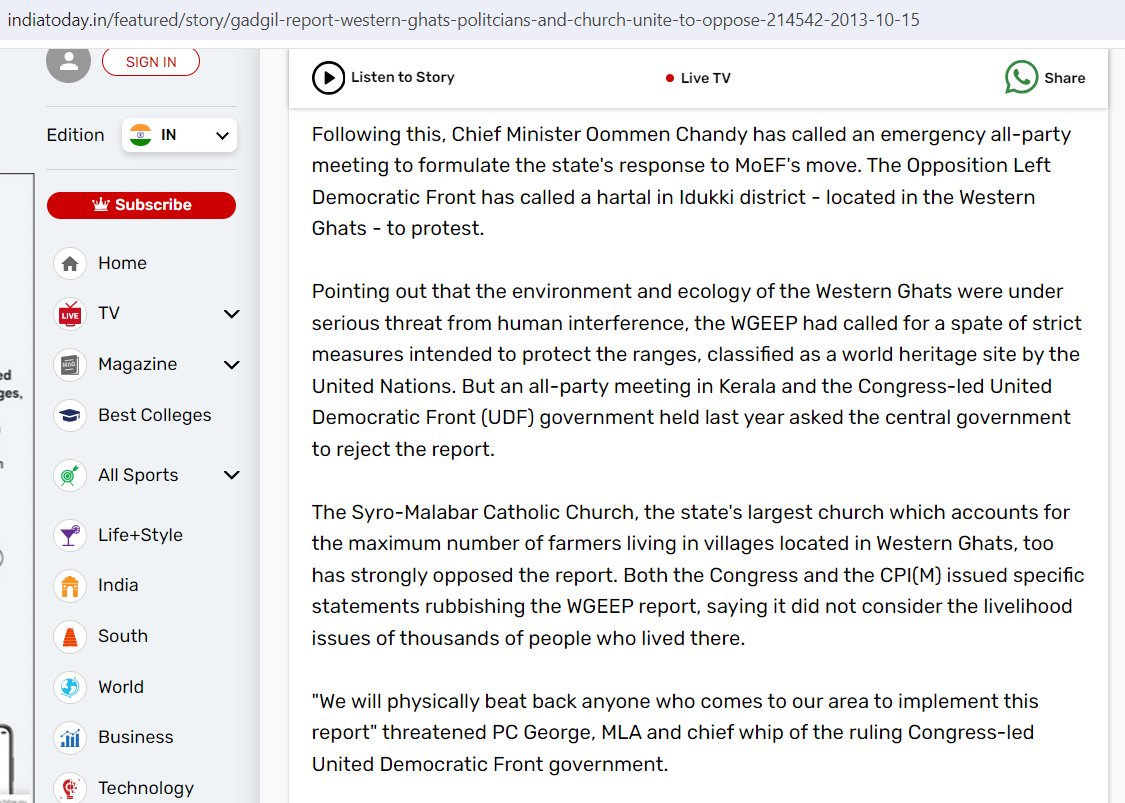Click the Magazine icon in sidebar
Image resolution: width=1125 pixels, height=803 pixels.
point(70,365)
